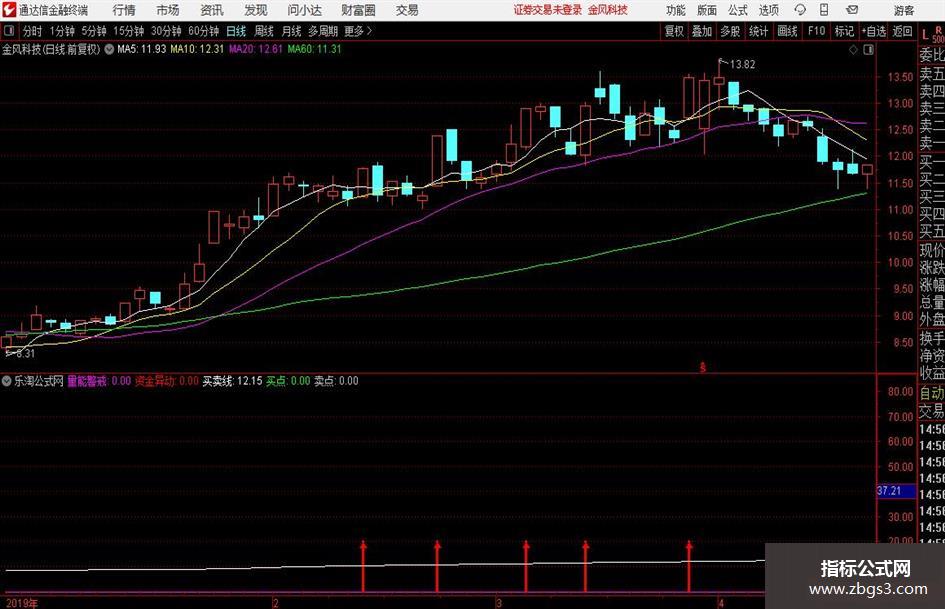Click the 量能警戒: 0.00 indicator value
The width and height of the screenshot is (945, 609).
(99, 381)
